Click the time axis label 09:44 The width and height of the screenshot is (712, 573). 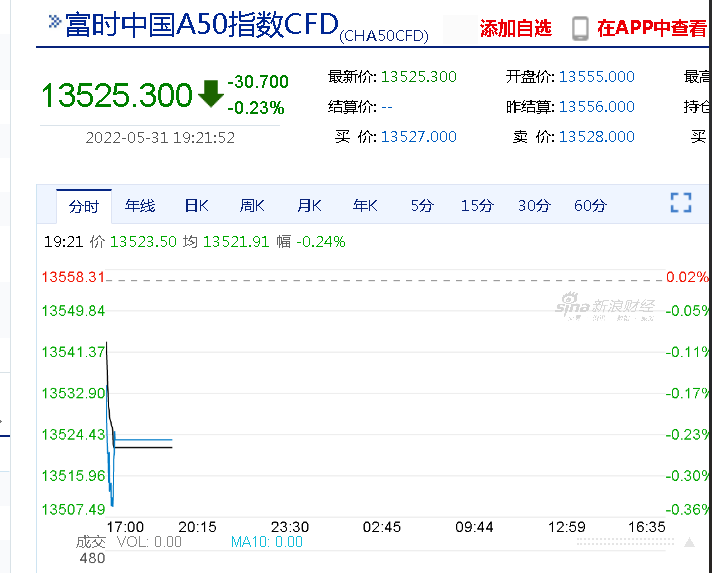[x=475, y=527]
